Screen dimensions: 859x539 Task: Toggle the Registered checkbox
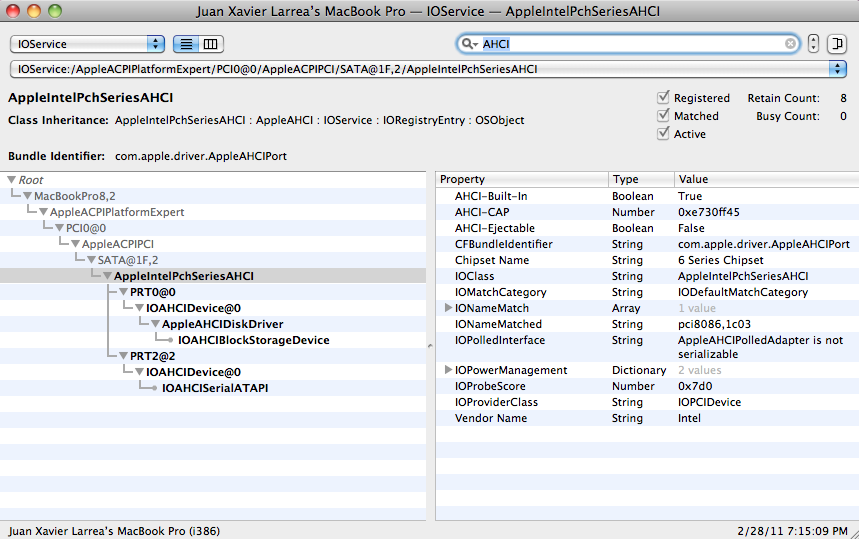click(x=663, y=98)
